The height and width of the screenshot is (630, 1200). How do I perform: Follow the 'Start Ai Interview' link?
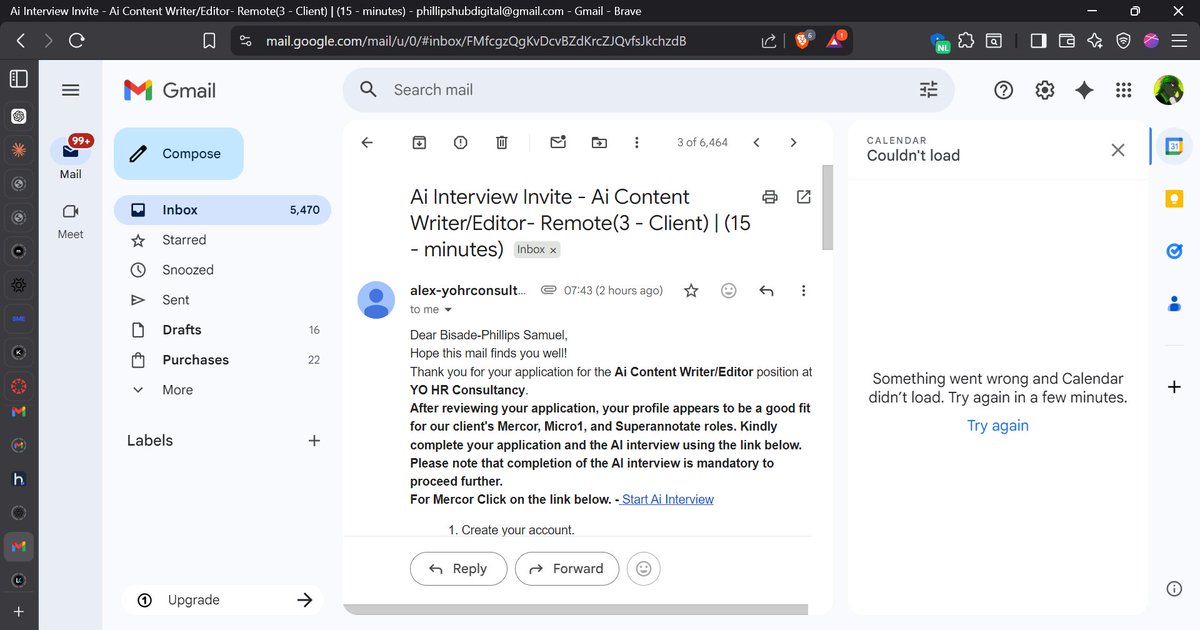pos(667,499)
